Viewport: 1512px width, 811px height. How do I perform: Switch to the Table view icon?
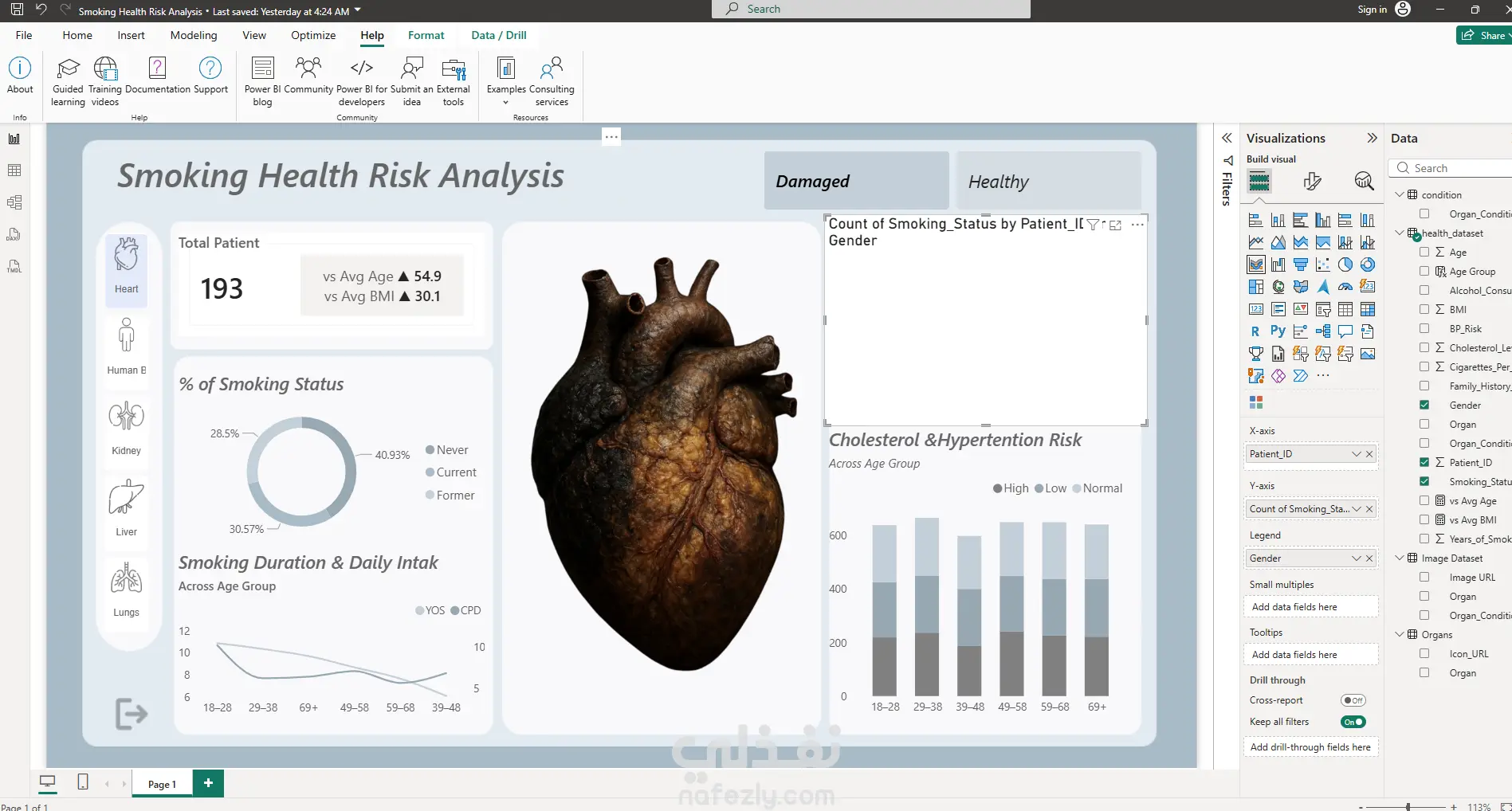coord(14,170)
